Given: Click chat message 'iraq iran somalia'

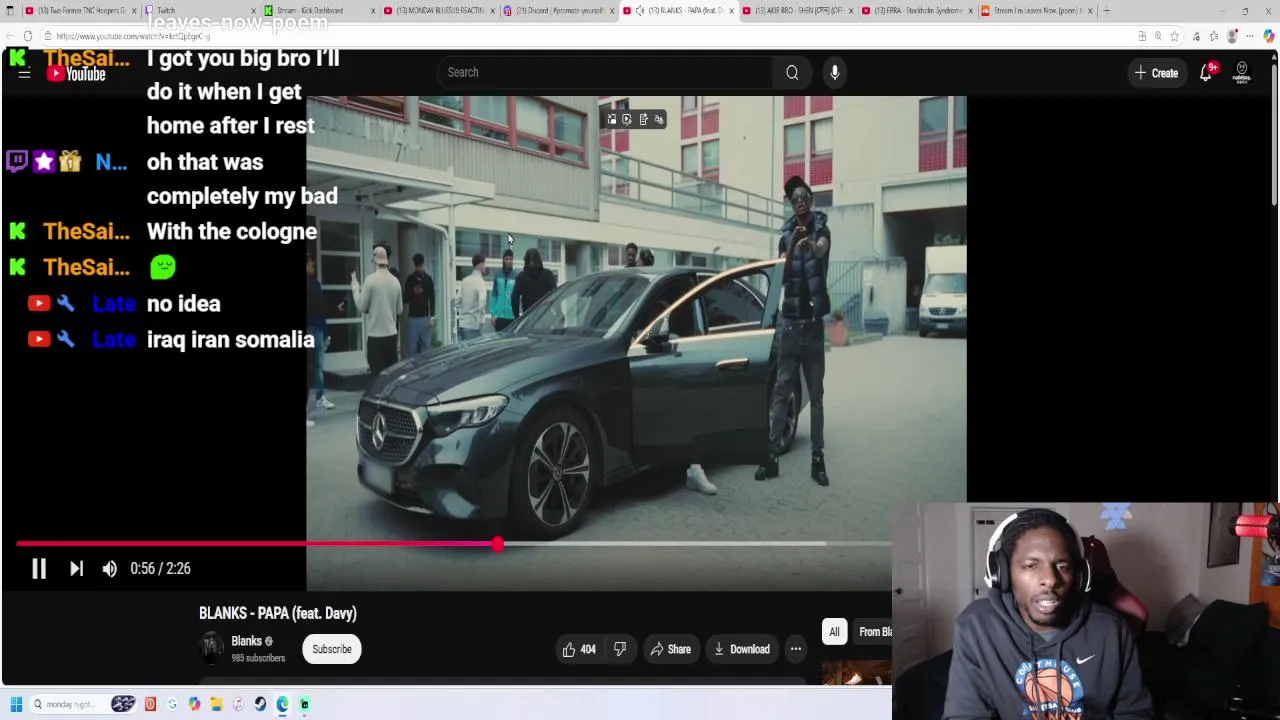Looking at the screenshot, I should click(230, 340).
